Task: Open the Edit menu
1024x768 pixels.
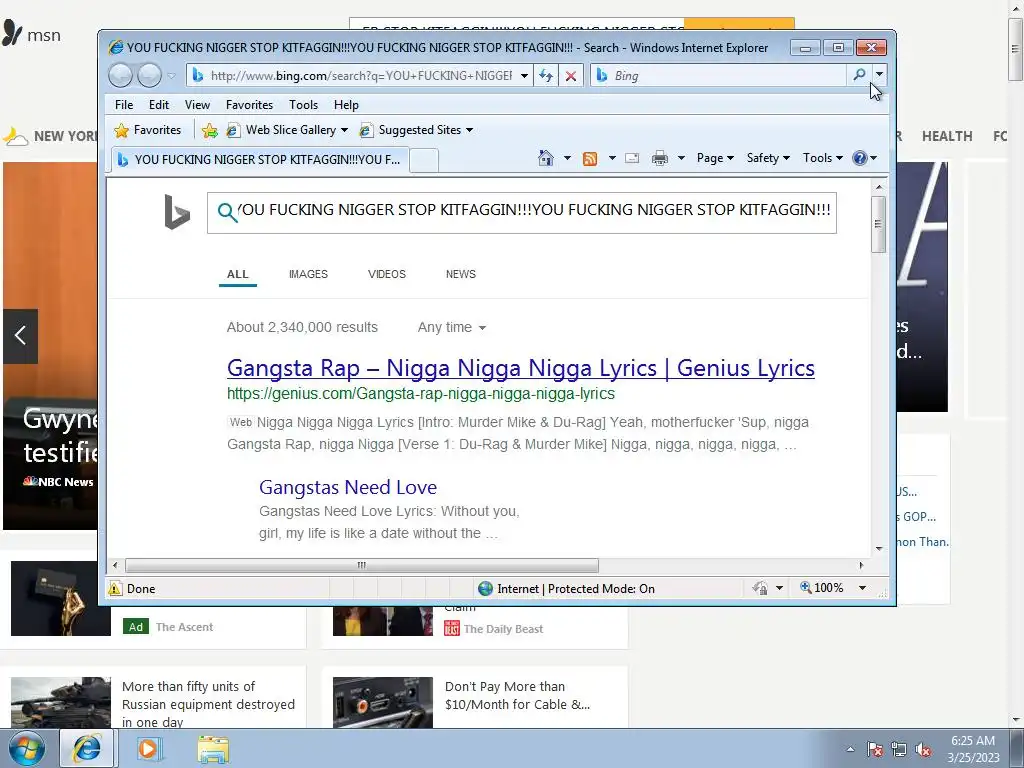Action: point(159,104)
